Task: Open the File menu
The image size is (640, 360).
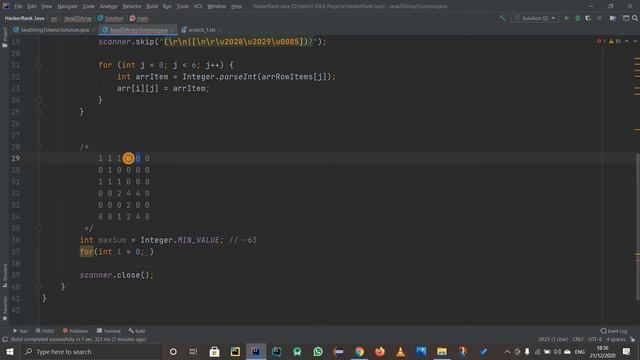Action: [18, 6]
